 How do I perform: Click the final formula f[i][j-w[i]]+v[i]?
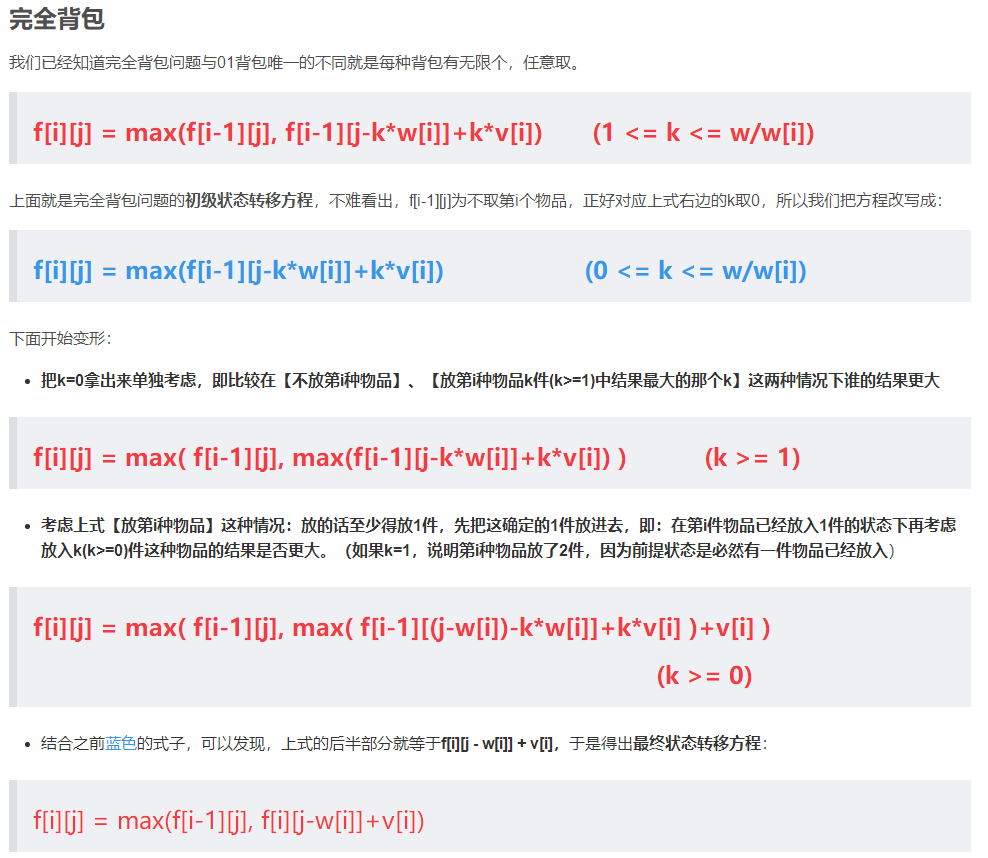tap(229, 821)
